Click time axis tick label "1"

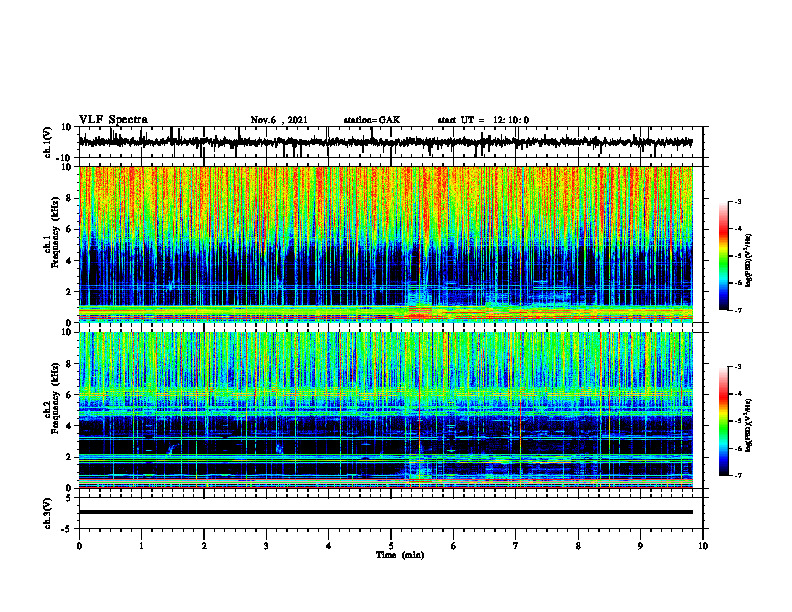(141, 546)
